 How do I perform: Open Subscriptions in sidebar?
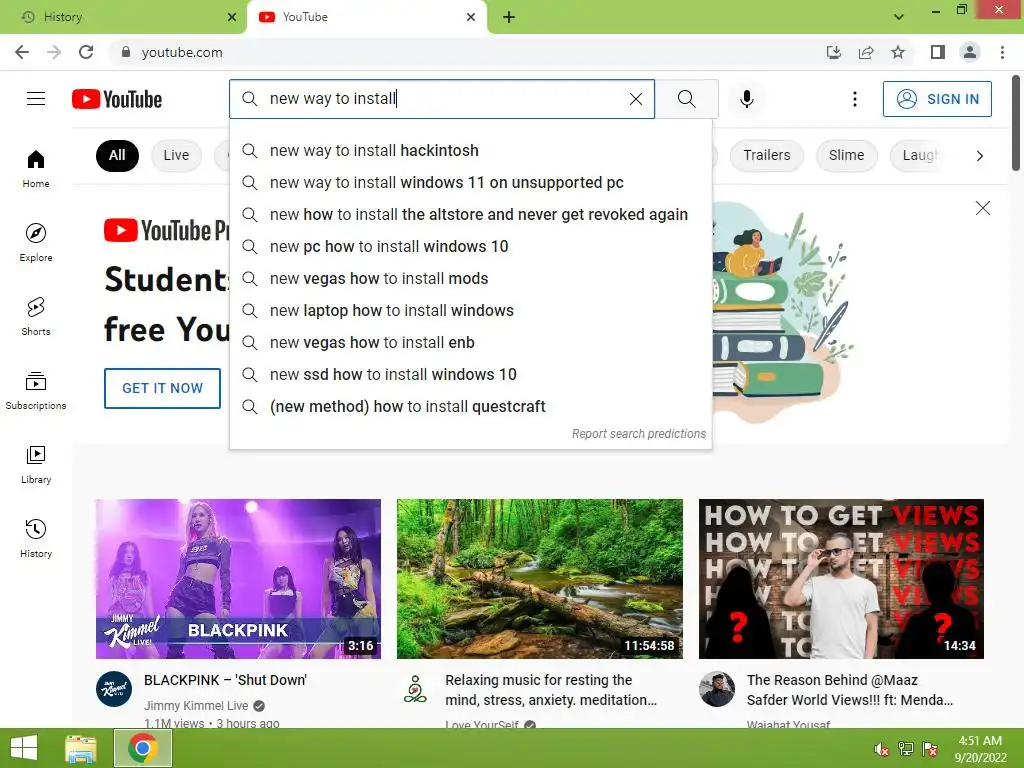pos(36,391)
